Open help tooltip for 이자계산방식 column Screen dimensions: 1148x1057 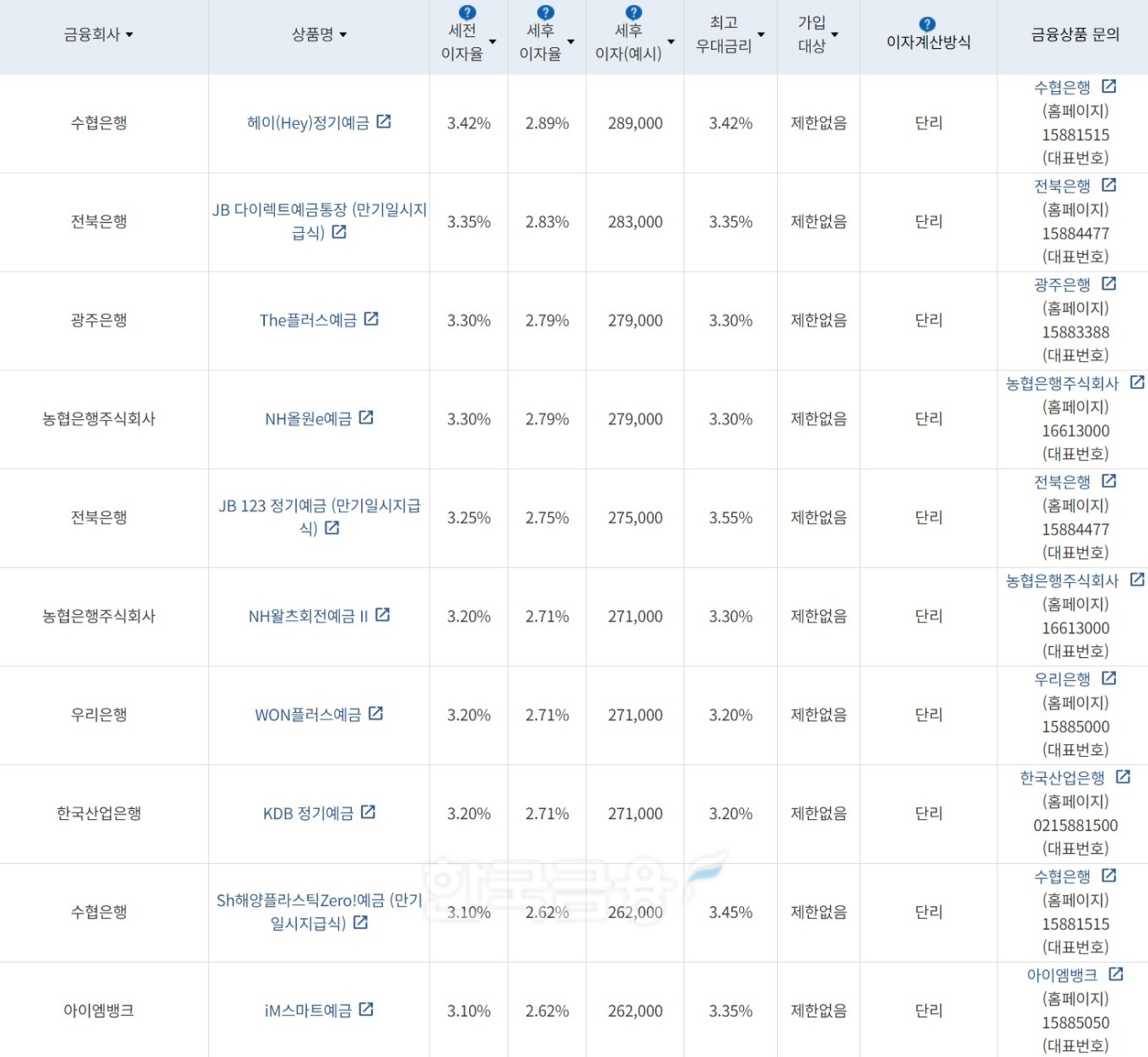coord(926,24)
